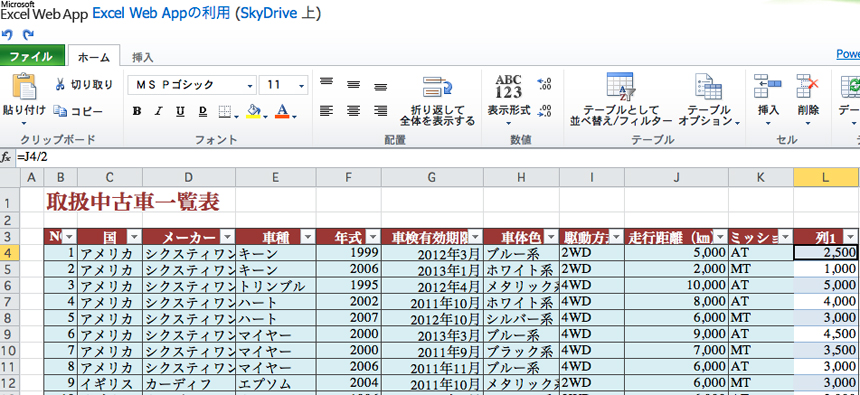Center text horizontally

354,111
